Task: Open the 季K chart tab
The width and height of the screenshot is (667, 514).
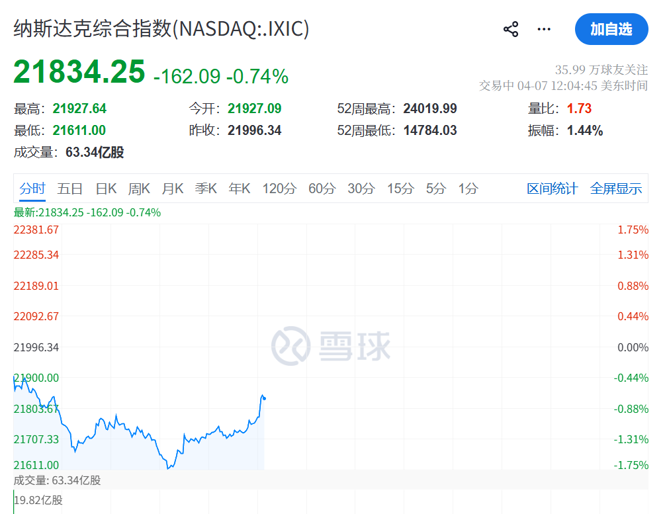Action: 206,188
